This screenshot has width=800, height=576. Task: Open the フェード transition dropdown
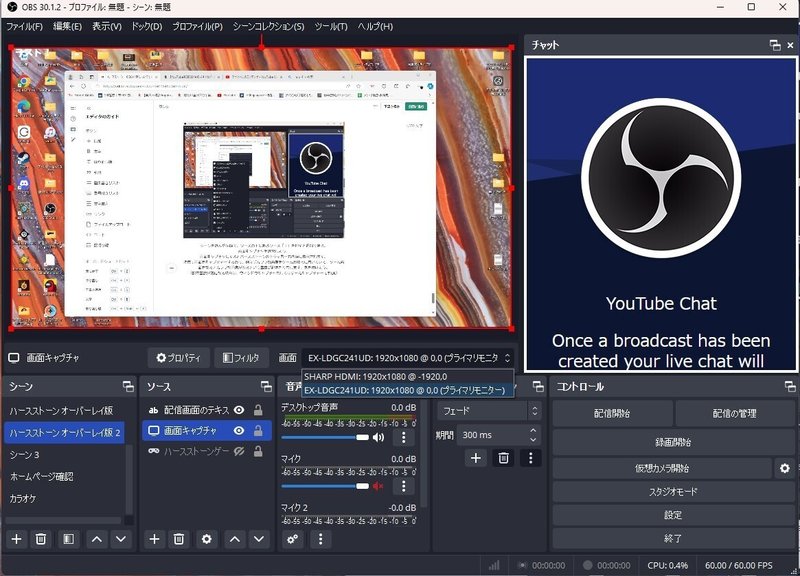pyautogui.click(x=488, y=411)
